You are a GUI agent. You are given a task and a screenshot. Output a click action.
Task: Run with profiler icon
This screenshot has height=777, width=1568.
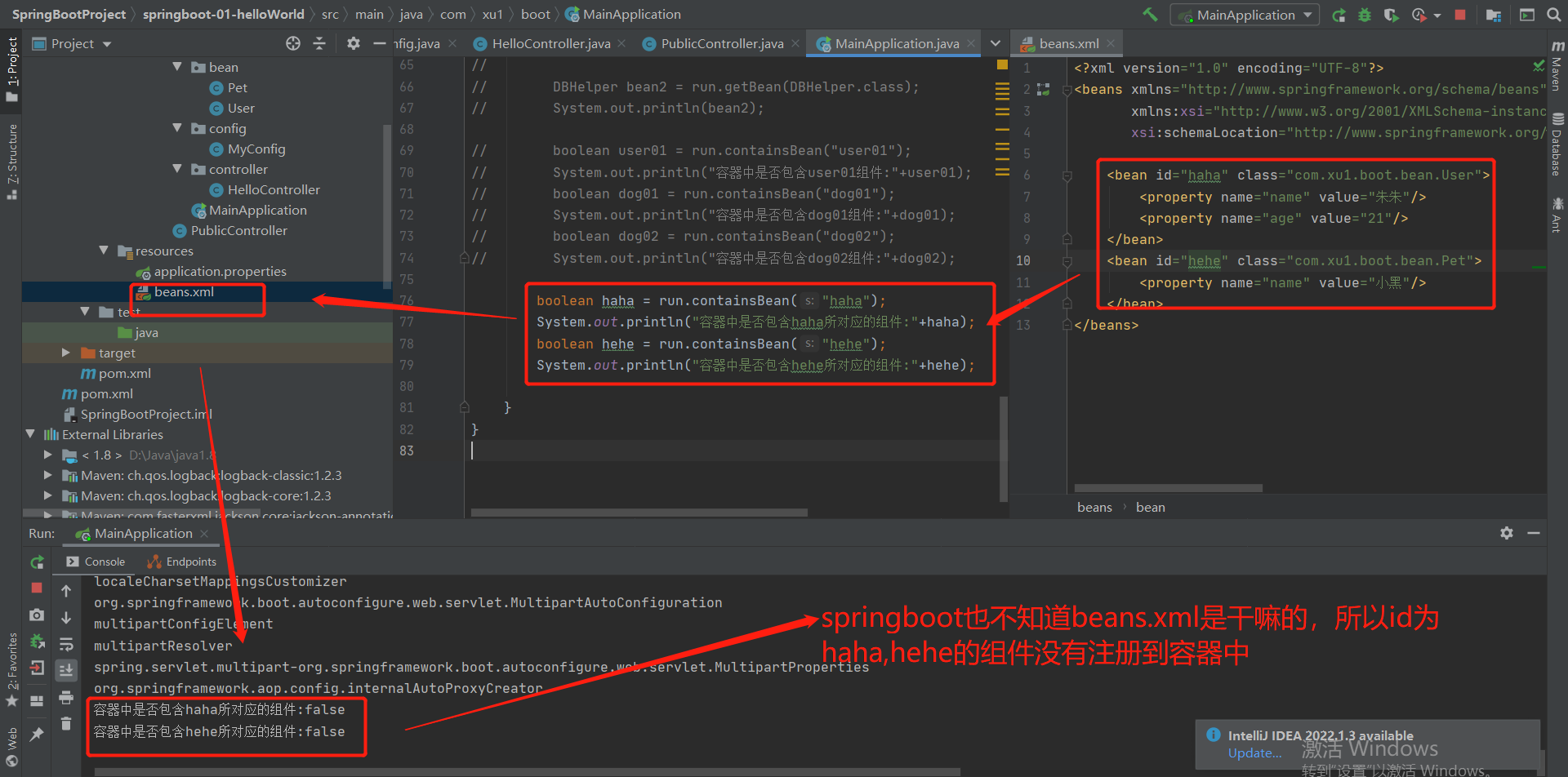[1419, 15]
